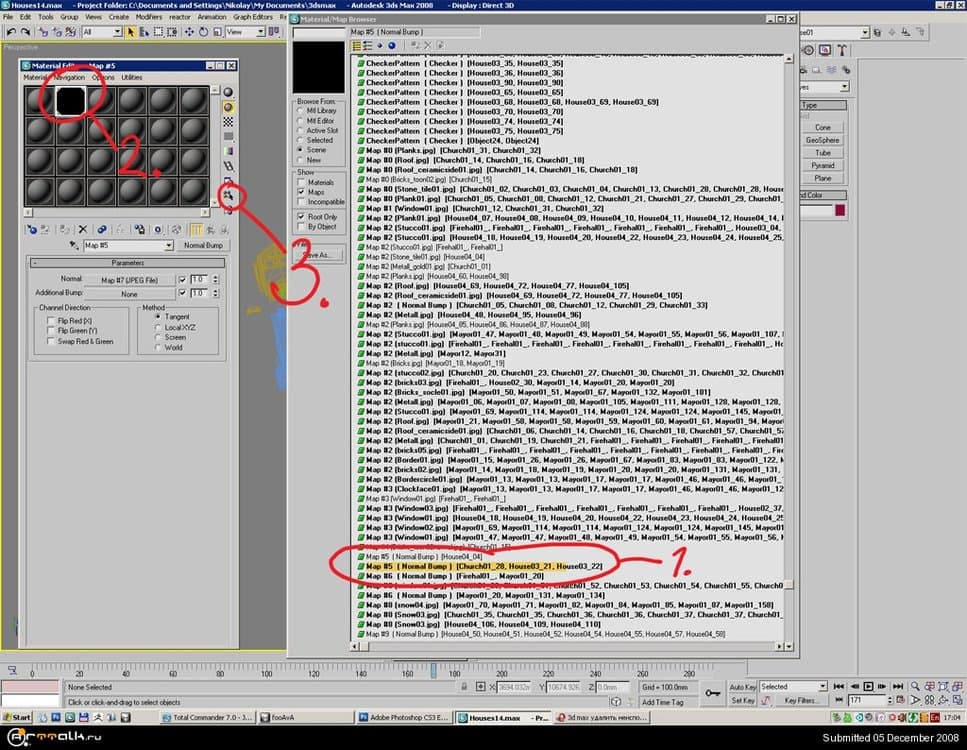Click Map #7 (JPEG File) normal slot
967x750 pixels.
tap(130, 280)
